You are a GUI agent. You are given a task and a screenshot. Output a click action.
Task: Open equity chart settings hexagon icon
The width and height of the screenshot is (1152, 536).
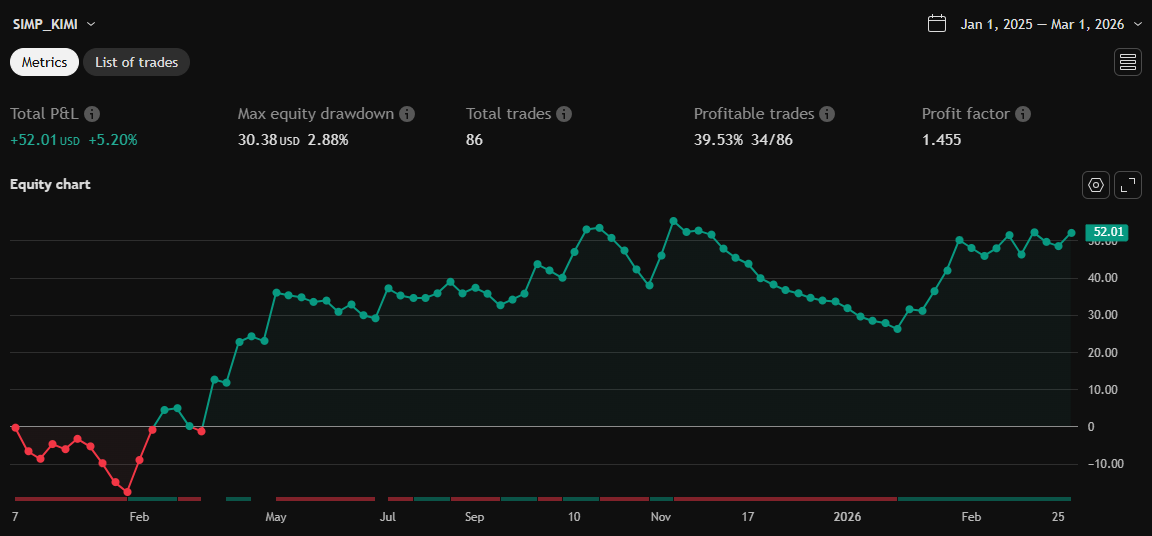click(1096, 185)
